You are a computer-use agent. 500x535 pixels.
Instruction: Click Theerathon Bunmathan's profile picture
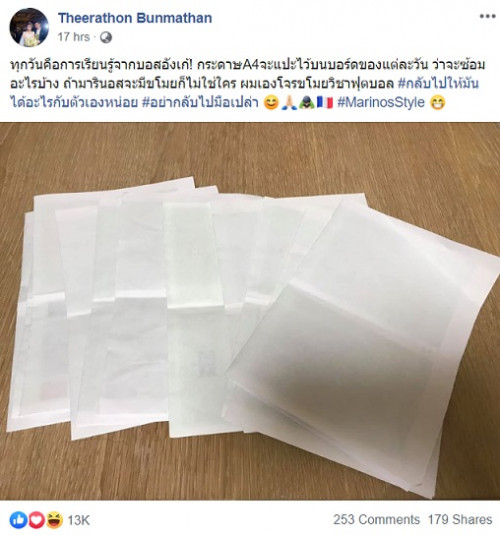tap(29, 27)
